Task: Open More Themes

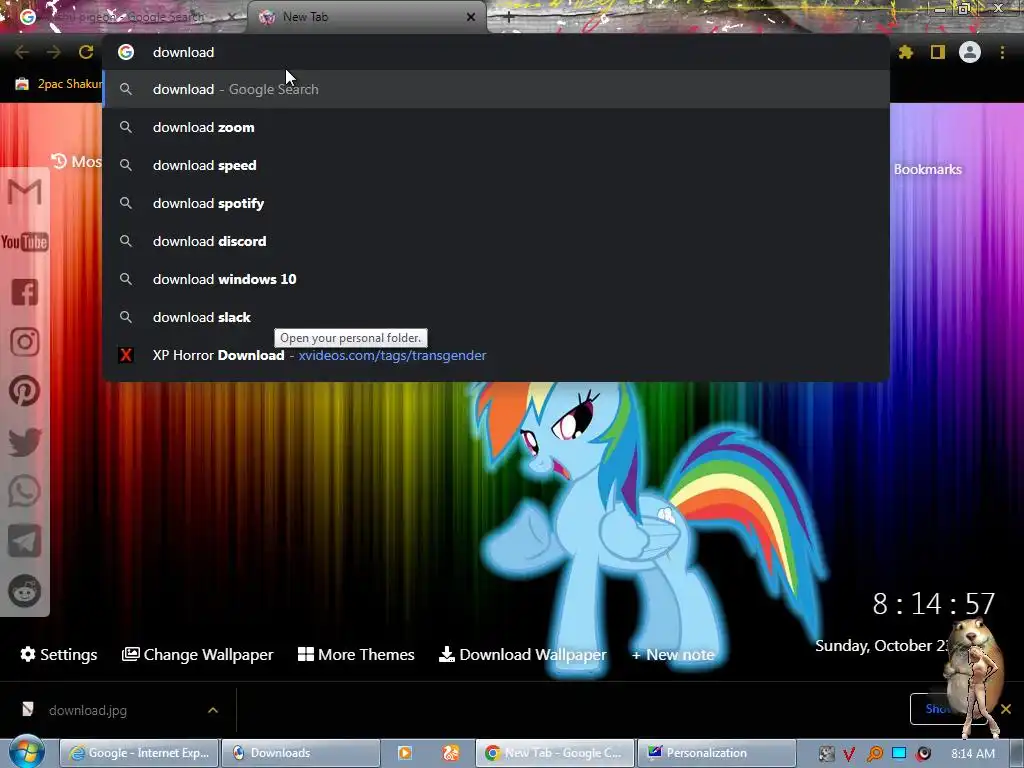Action: [x=356, y=654]
